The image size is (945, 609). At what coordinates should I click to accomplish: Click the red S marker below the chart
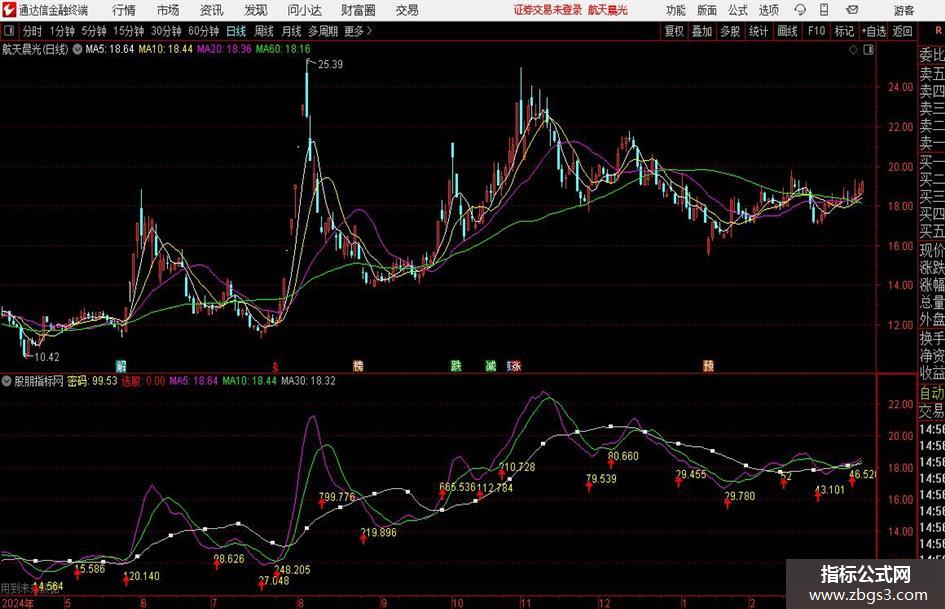(x=275, y=366)
